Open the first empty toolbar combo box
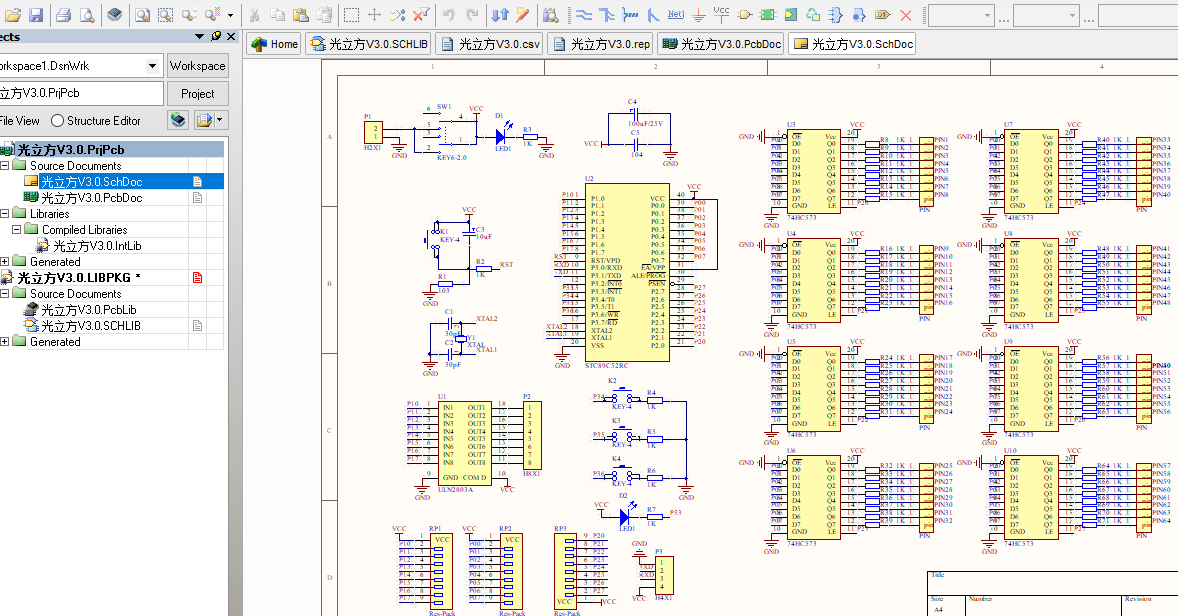The height and width of the screenshot is (616, 1178). 961,15
